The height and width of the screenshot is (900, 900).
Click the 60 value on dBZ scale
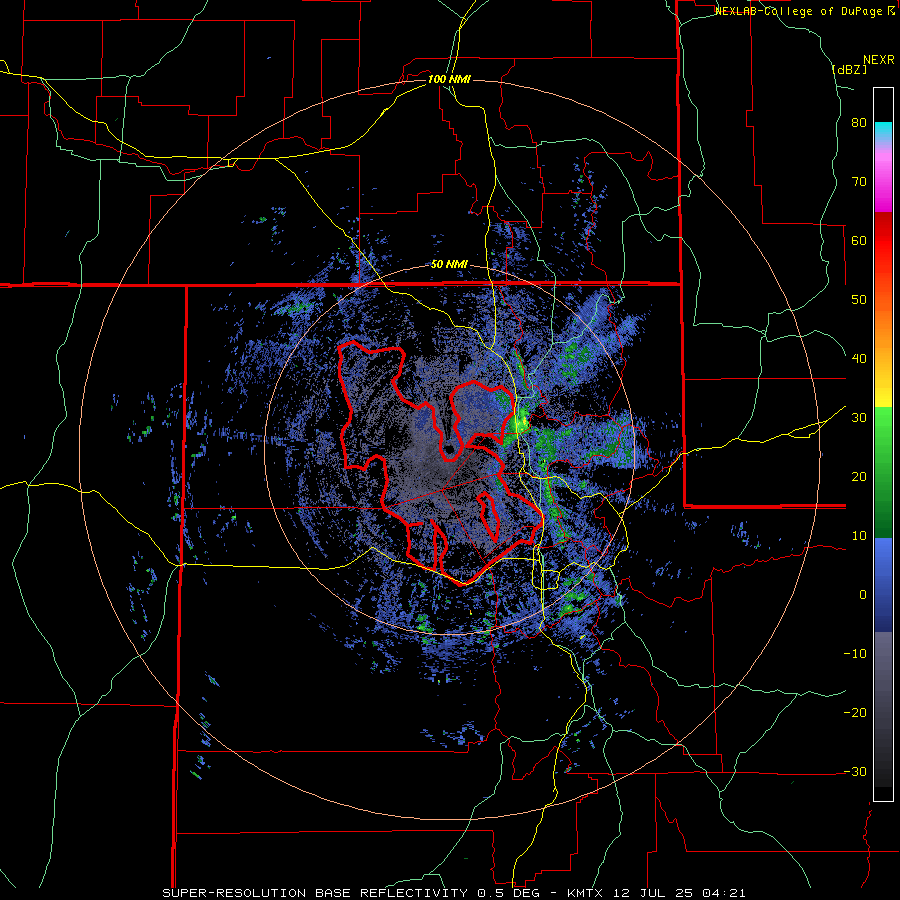(859, 240)
